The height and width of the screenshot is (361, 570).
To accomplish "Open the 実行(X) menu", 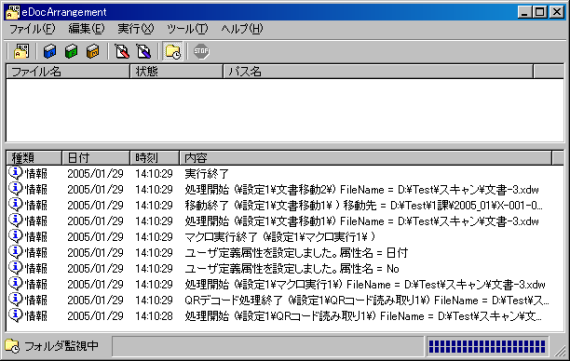I will 136,29.
